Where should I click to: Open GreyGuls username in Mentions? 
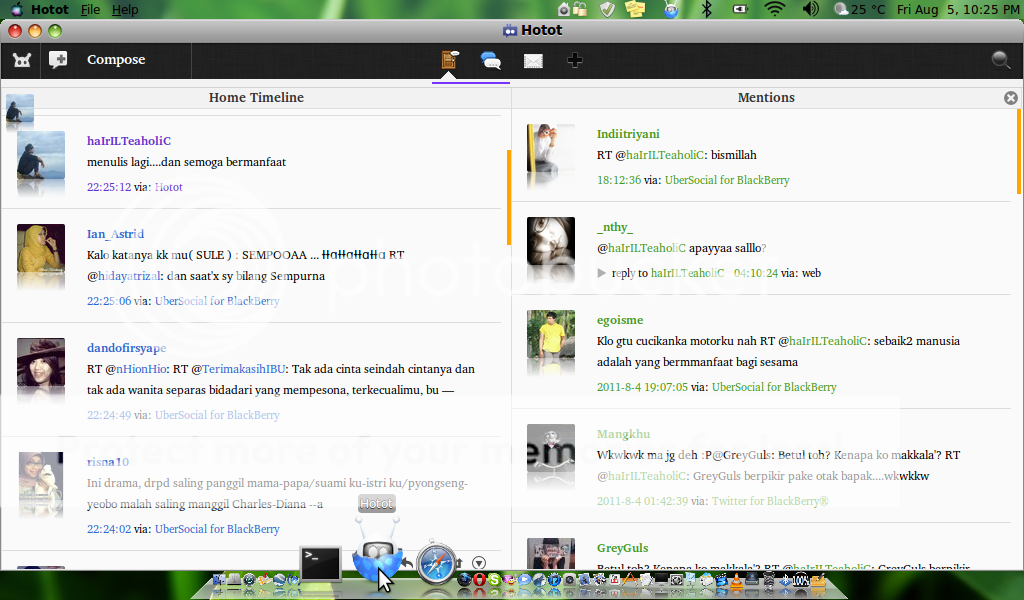(622, 548)
